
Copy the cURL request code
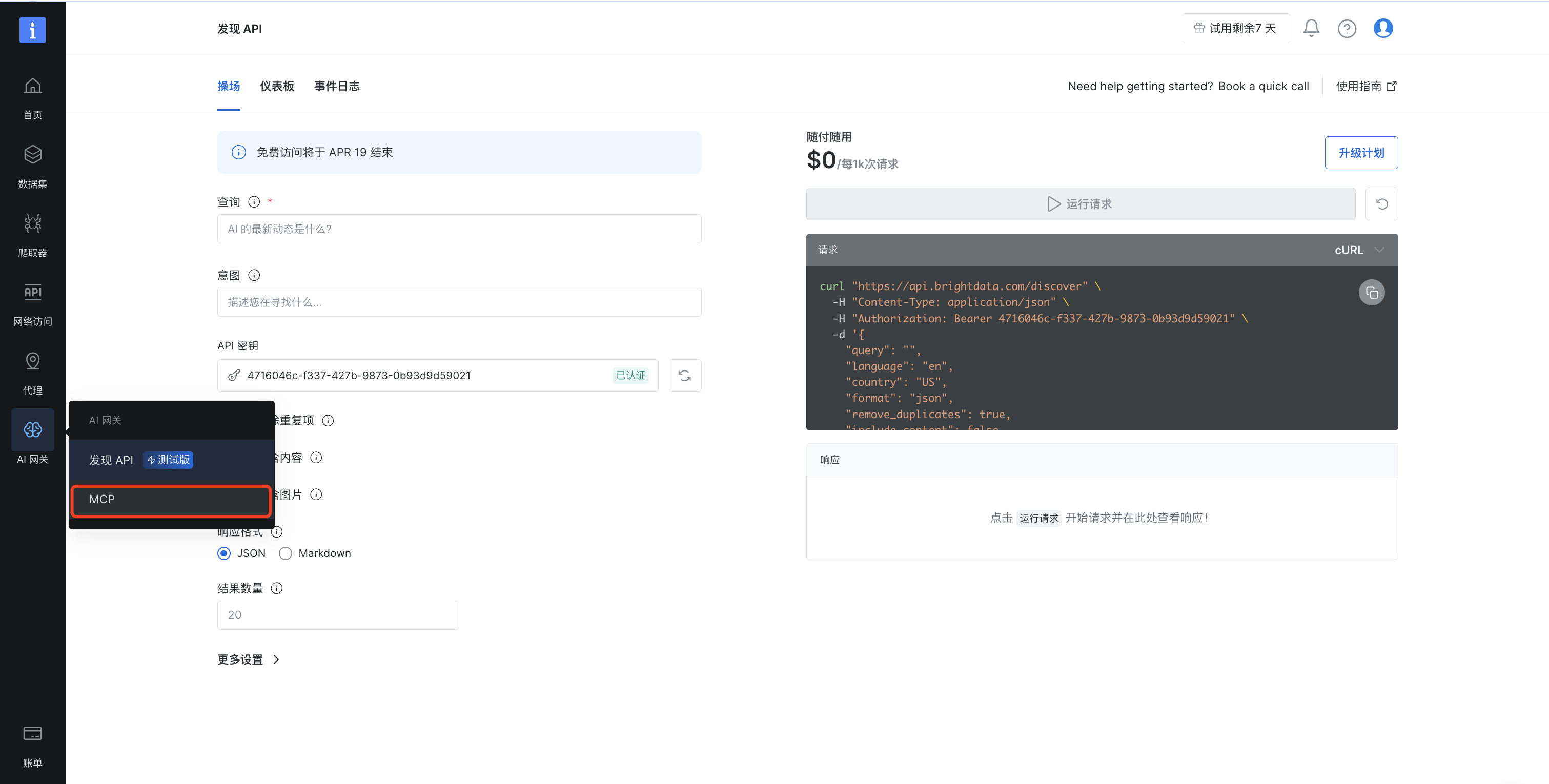(1371, 293)
